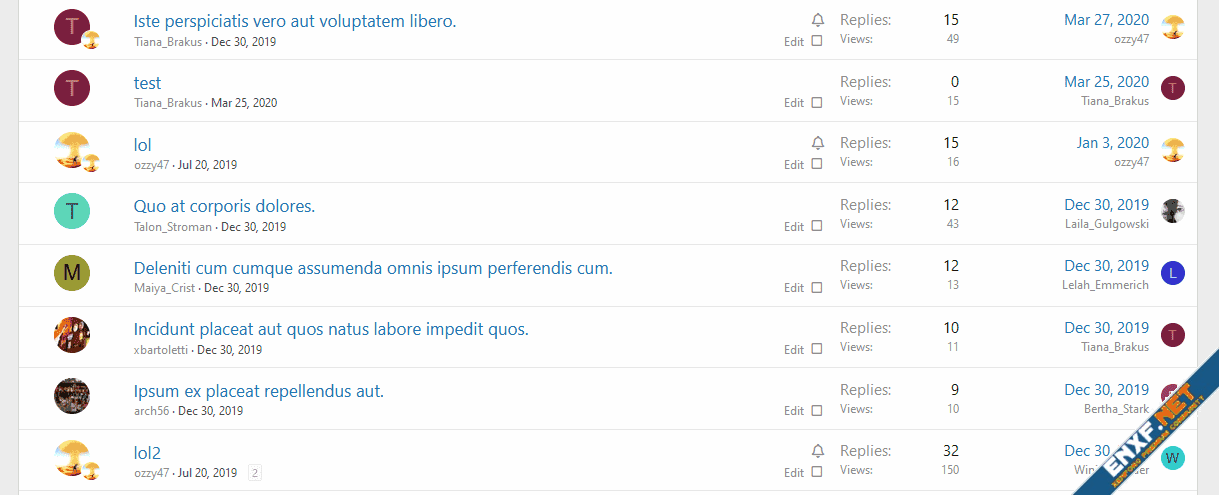The width and height of the screenshot is (1219, 495).
Task: Open the Tiana_Brakus author link under 'test'
Action: [168, 103]
